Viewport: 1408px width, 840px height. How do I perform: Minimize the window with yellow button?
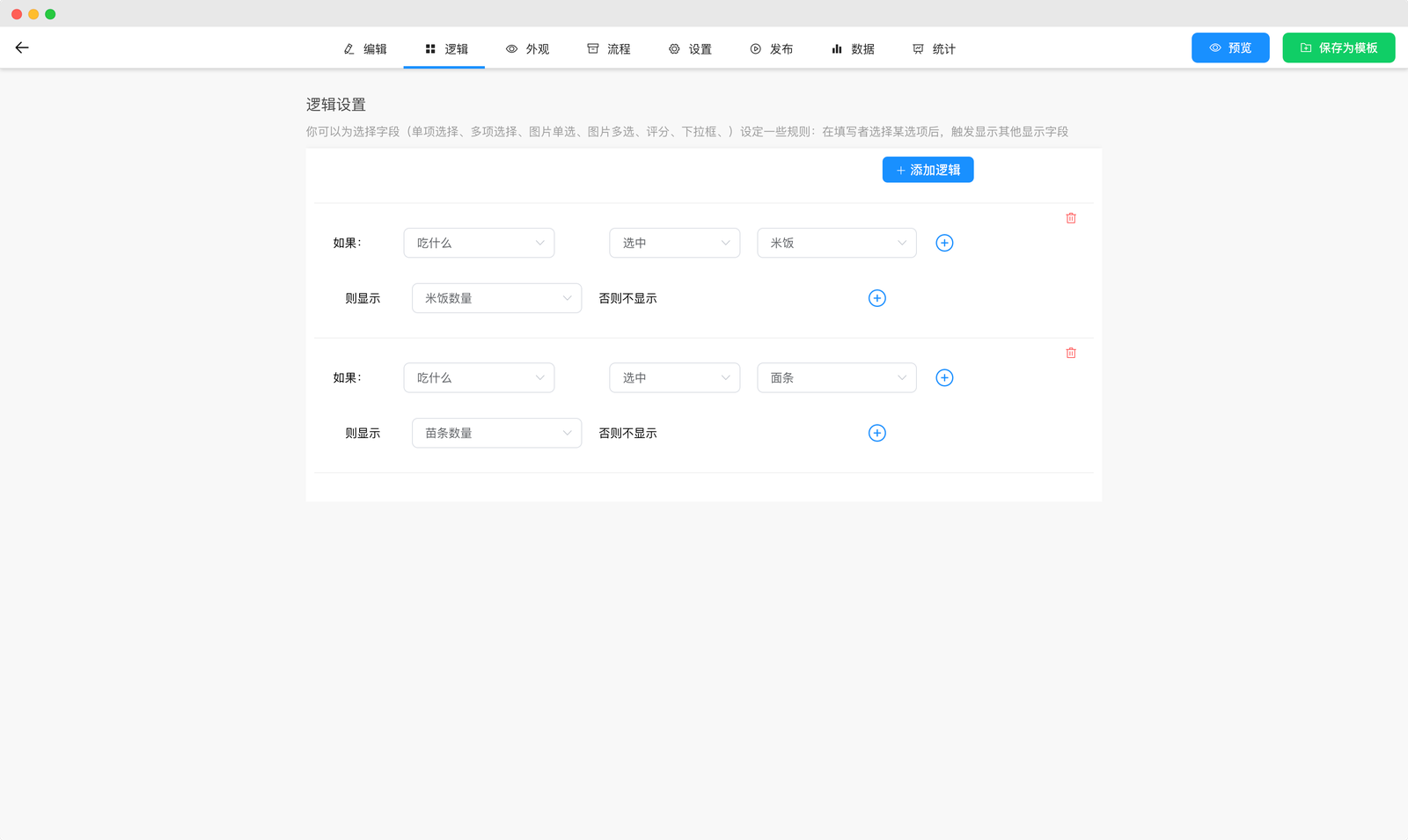coord(33,14)
